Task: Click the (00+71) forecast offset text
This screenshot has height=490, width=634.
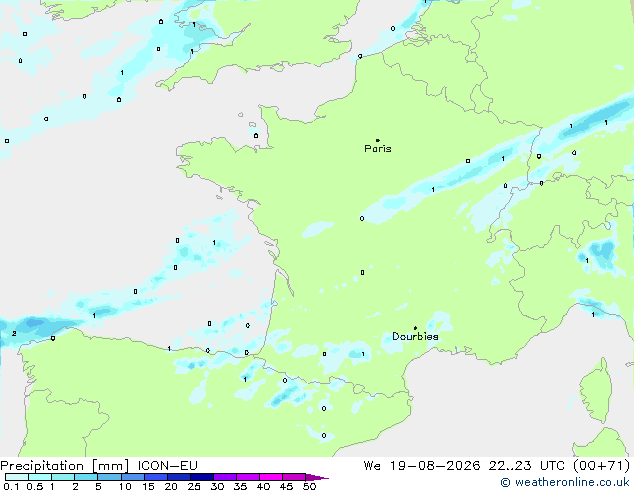Action: click(x=601, y=466)
